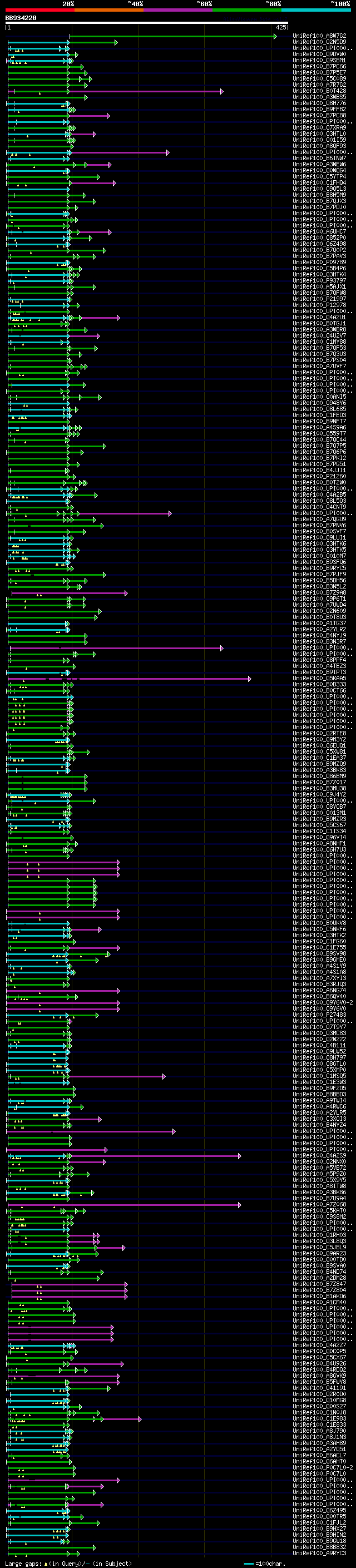Click UniRef100_A6UHC7 hit label
The height and width of the screenshot is (1568, 356).
tap(319, 231)
